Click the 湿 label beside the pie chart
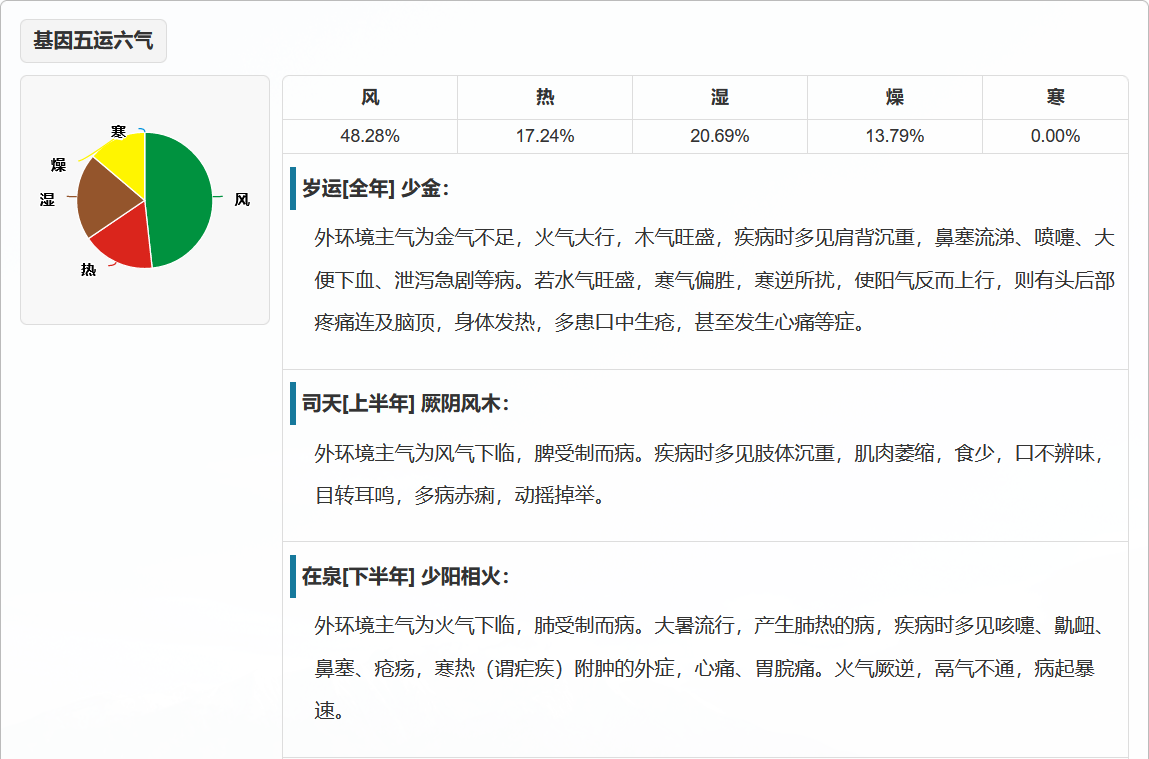 click(x=48, y=199)
